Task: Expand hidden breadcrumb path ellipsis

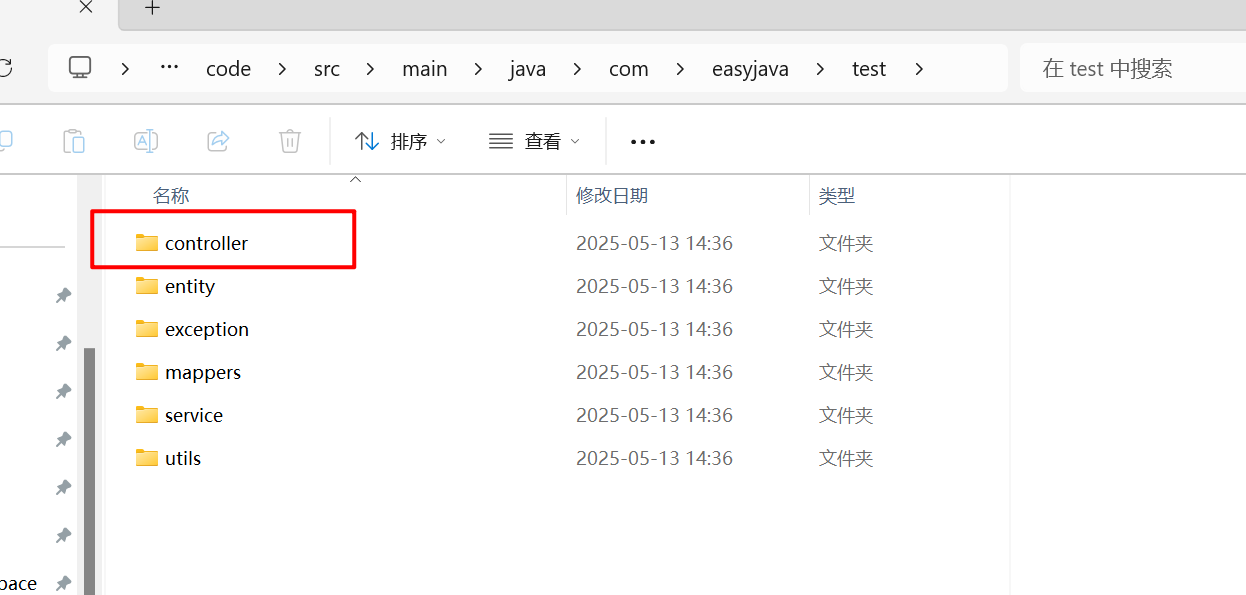Action: (x=169, y=68)
